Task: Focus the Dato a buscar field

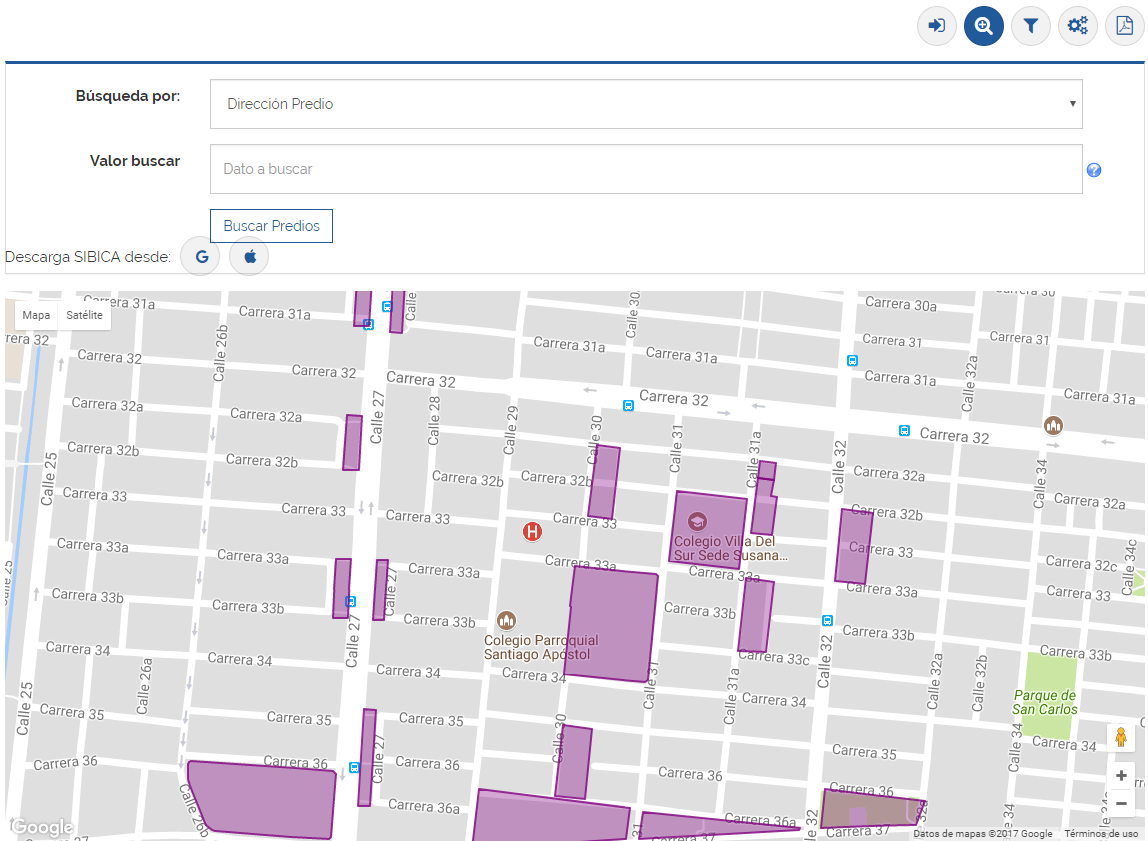Action: tap(646, 169)
